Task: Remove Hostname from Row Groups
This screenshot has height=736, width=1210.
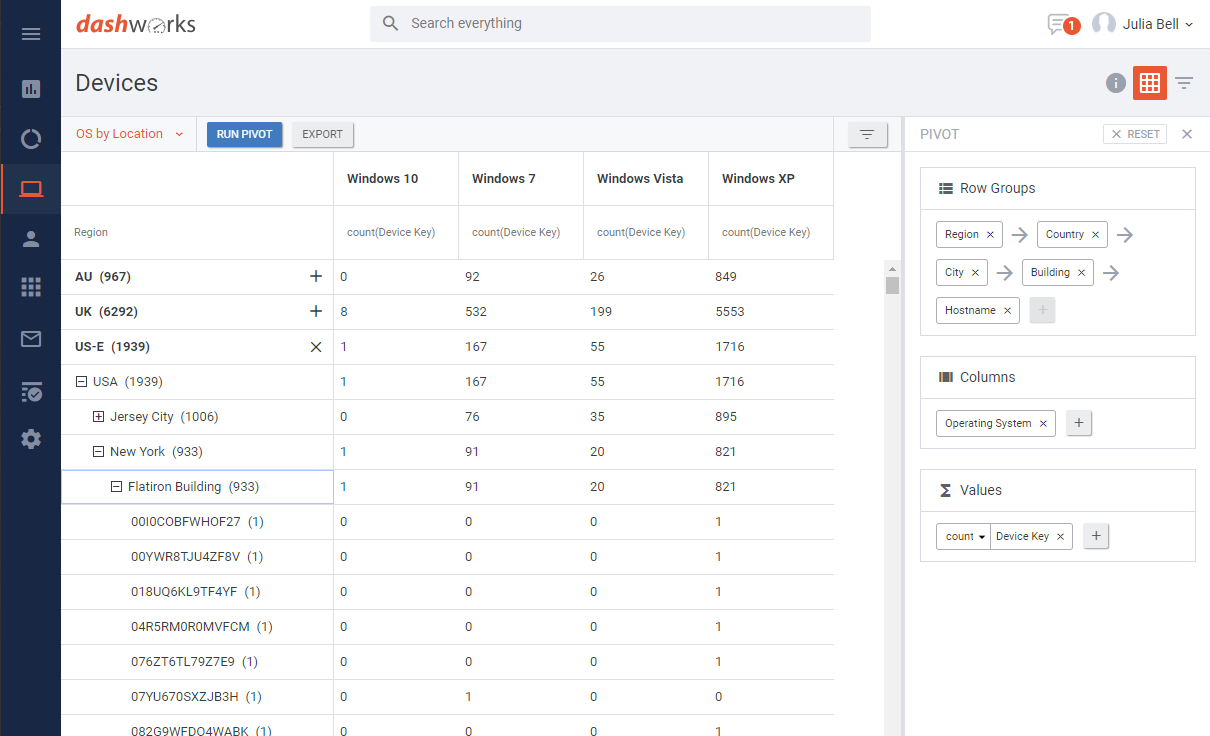Action: click(1007, 310)
